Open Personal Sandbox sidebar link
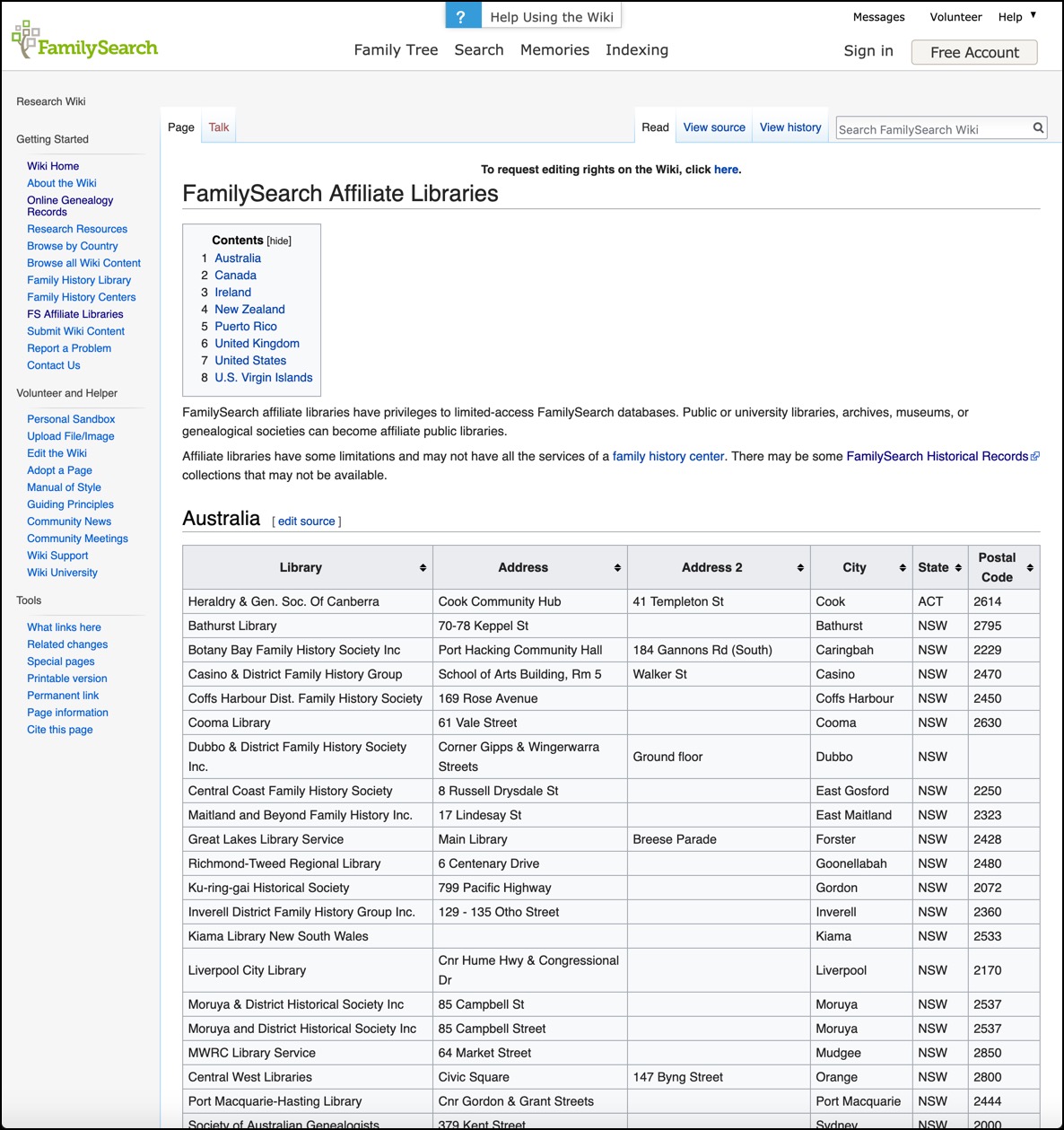 coord(71,419)
